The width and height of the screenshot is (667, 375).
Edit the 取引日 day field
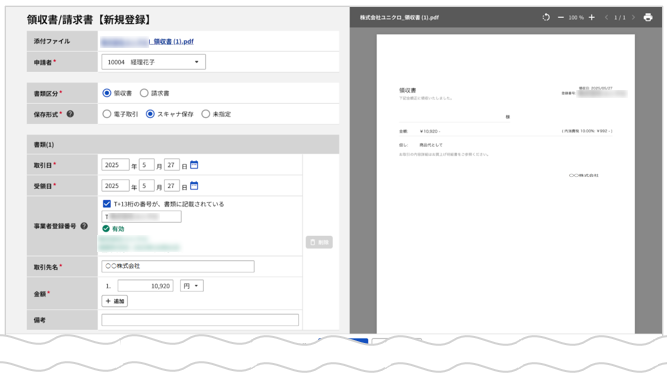click(x=172, y=165)
